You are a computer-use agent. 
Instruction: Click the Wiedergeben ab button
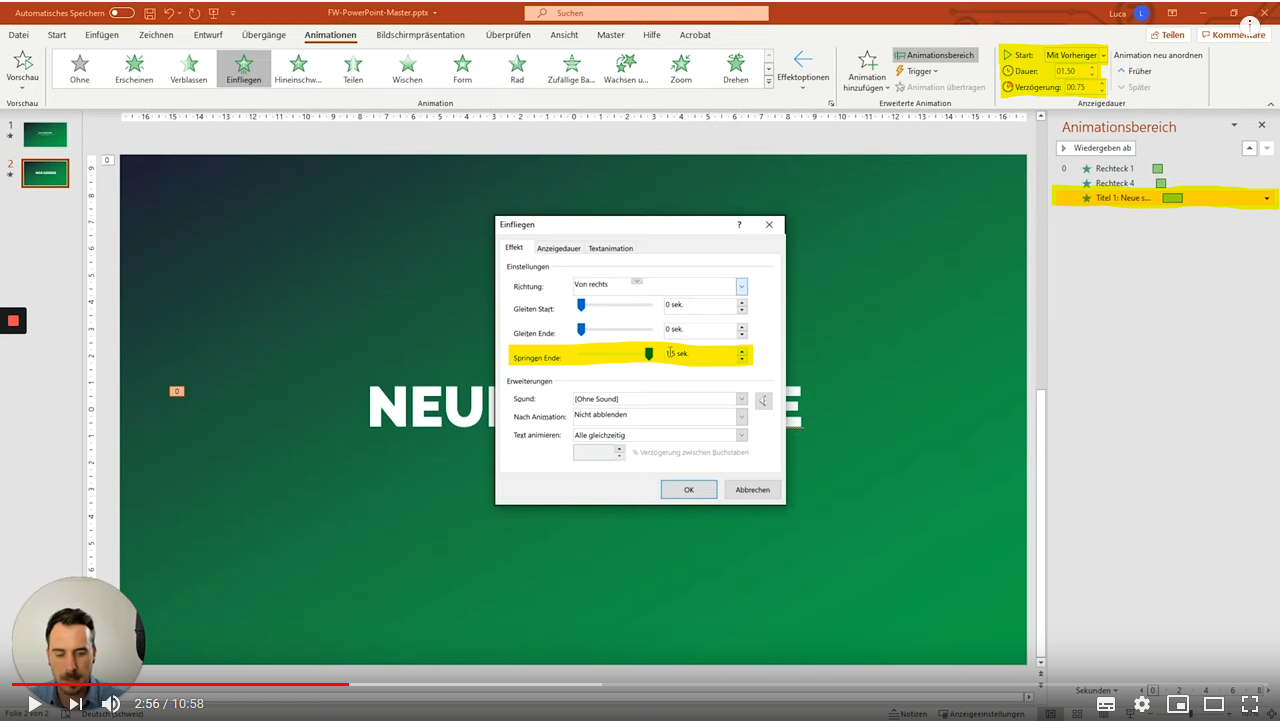pos(1096,148)
